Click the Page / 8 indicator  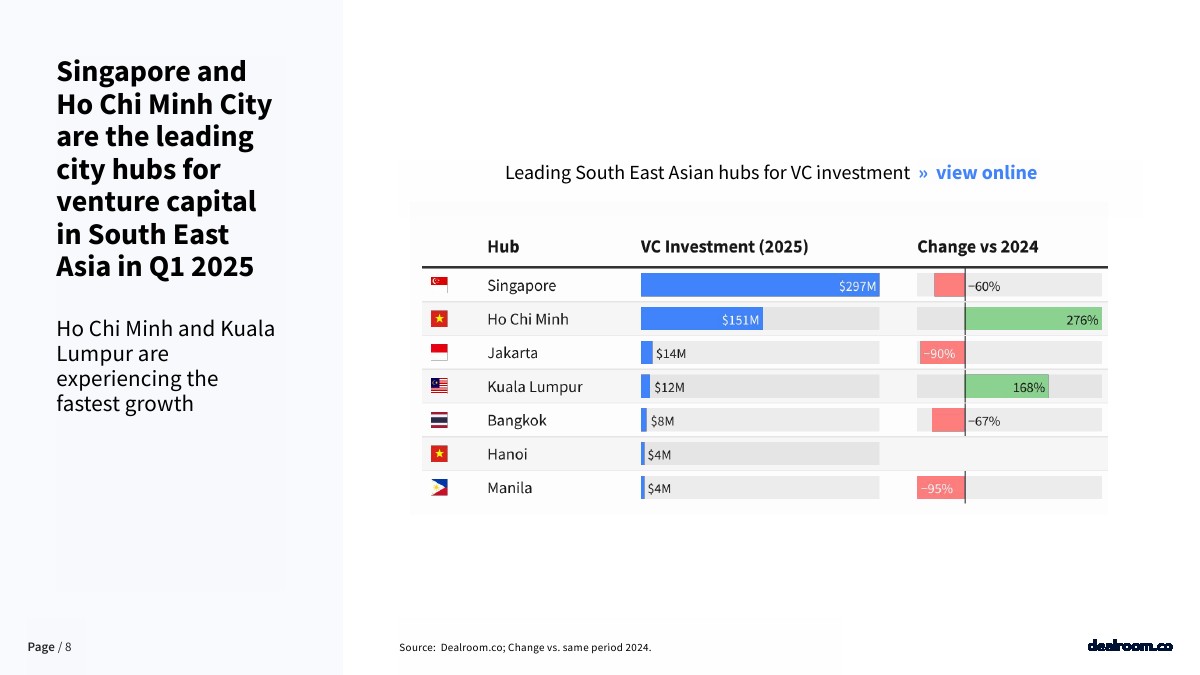click(49, 647)
